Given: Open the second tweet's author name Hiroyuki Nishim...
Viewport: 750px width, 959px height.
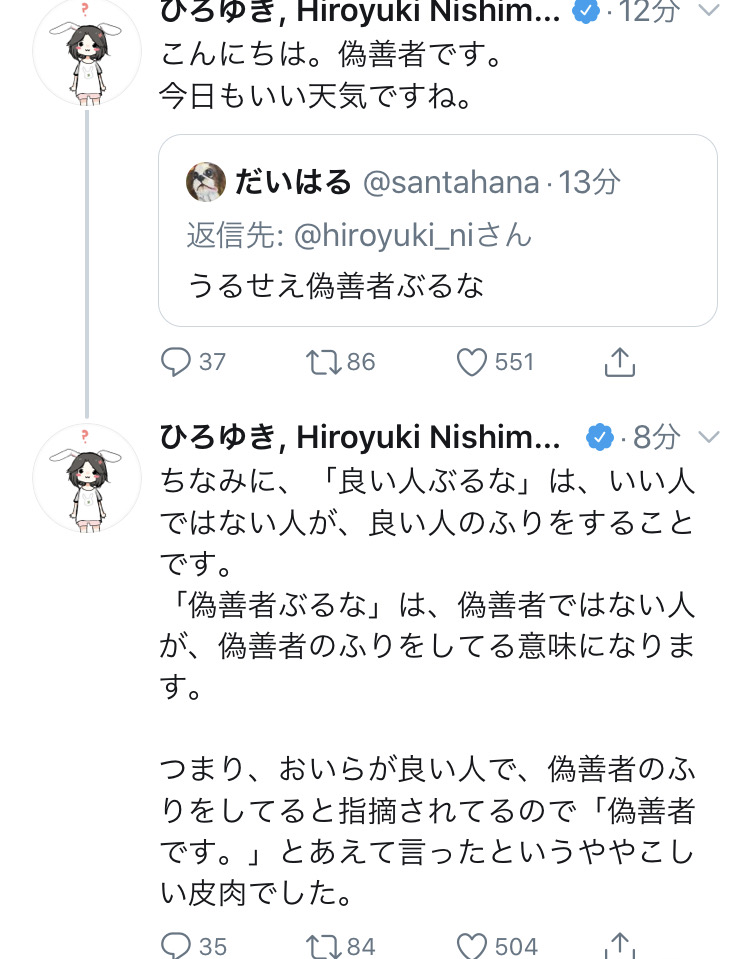Looking at the screenshot, I should [360, 437].
